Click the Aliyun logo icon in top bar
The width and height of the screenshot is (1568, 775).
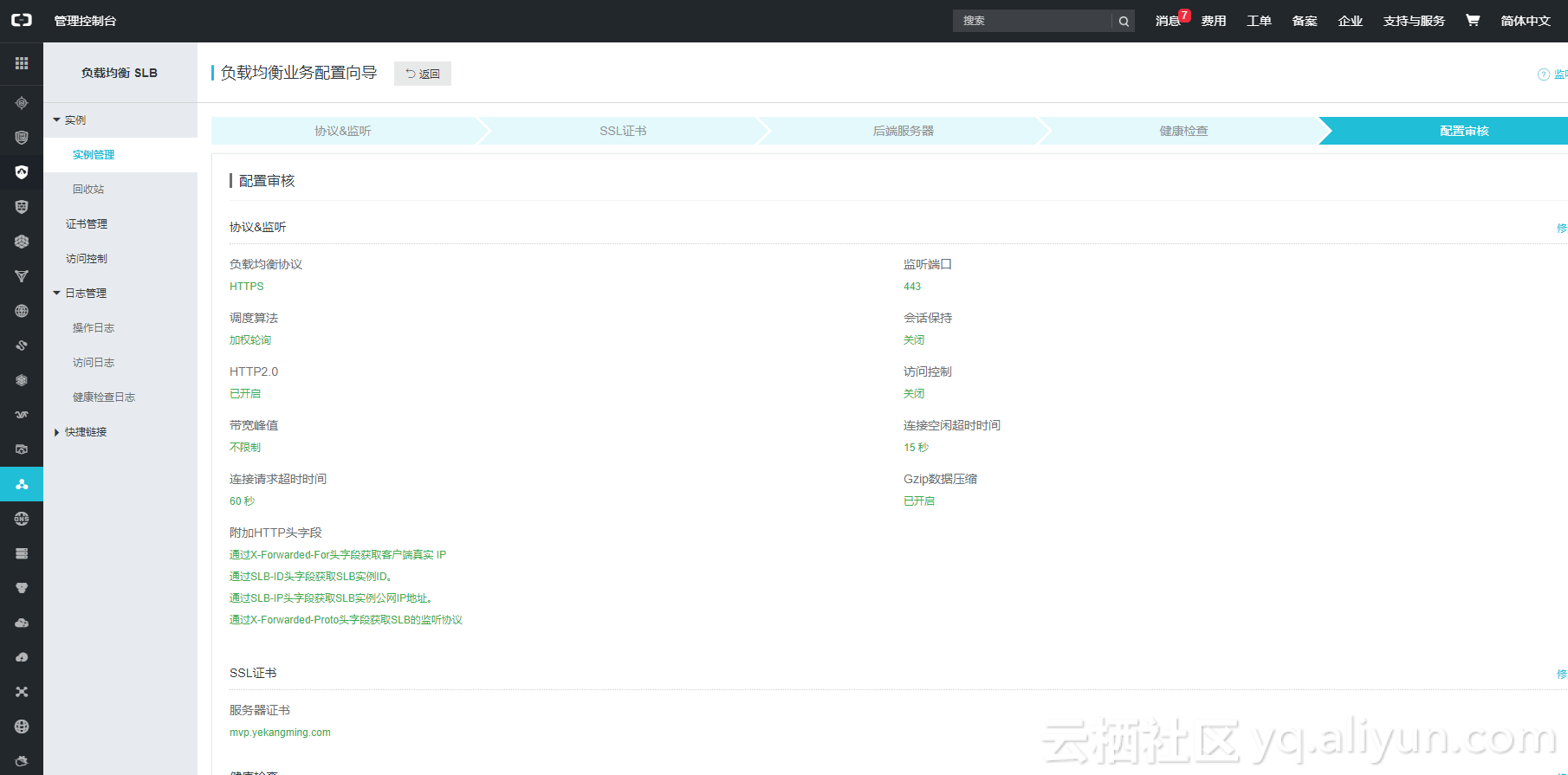(x=22, y=20)
